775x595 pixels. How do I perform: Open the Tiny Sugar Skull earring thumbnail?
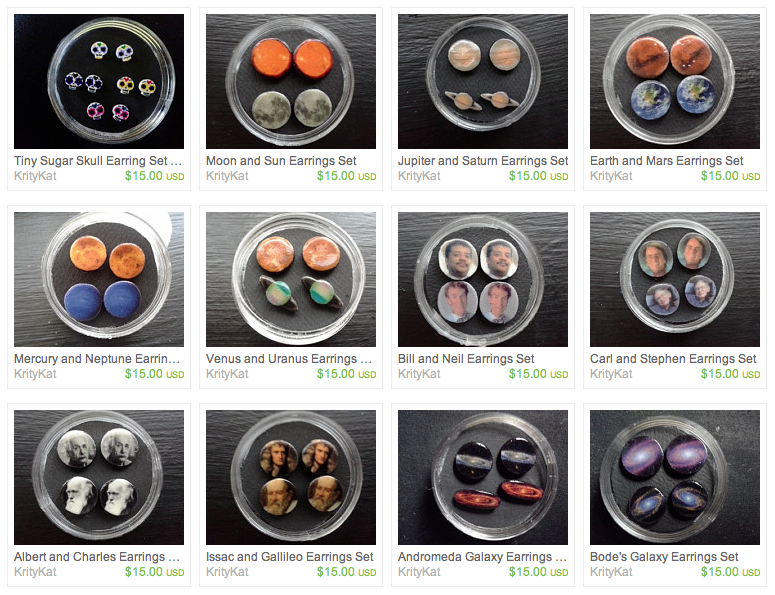coord(99,82)
